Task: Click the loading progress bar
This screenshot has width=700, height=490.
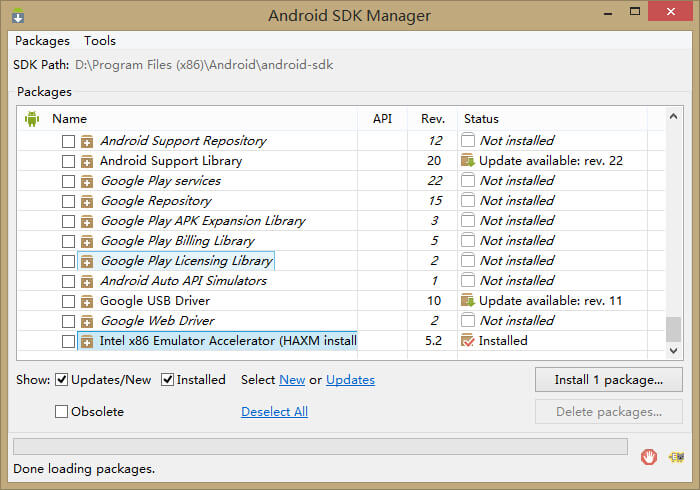Action: 320,446
